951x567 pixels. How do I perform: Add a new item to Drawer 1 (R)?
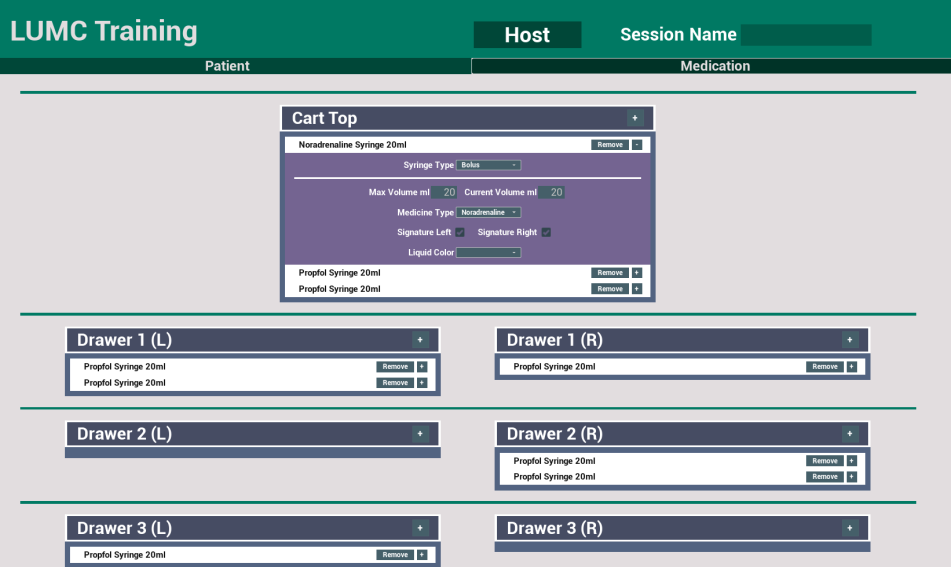pyautogui.click(x=849, y=340)
